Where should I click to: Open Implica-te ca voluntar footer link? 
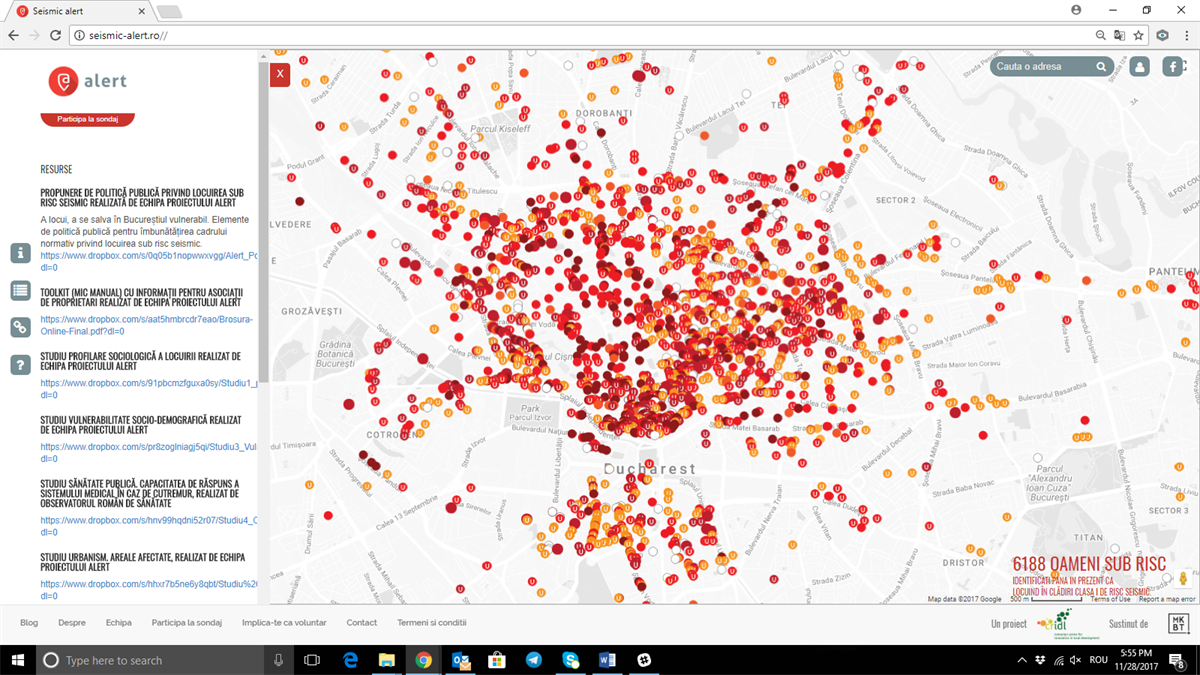click(284, 622)
